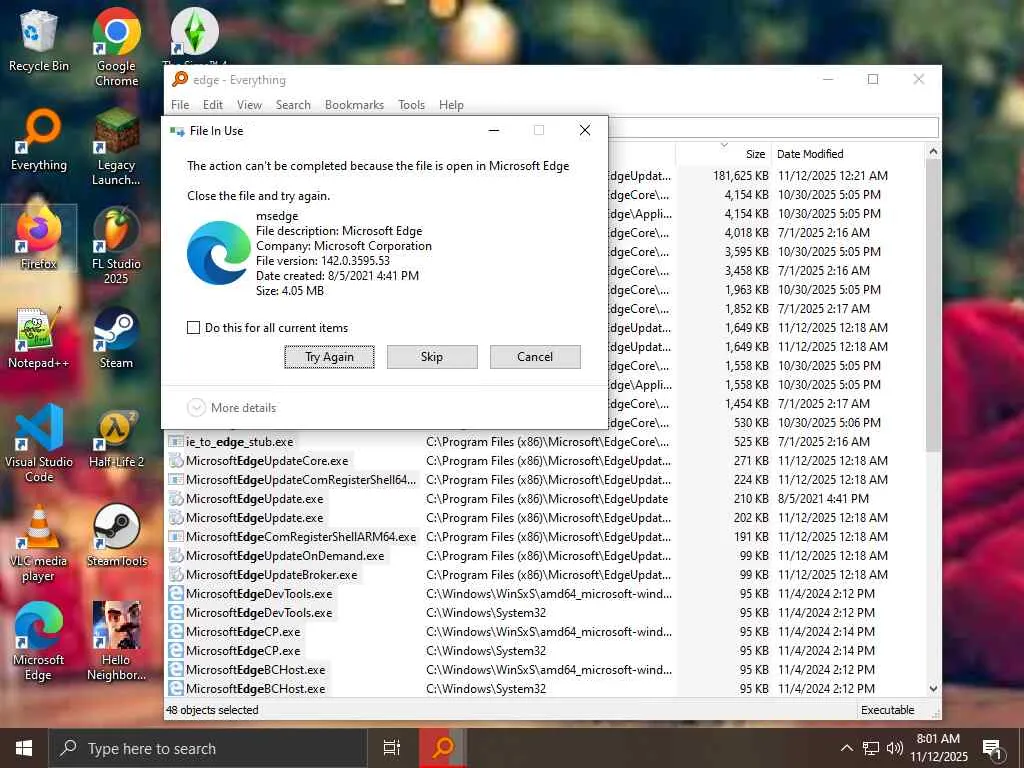The width and height of the screenshot is (1024, 768).
Task: Select the Legacy Launcher Minecraft icon
Action: 116,147
